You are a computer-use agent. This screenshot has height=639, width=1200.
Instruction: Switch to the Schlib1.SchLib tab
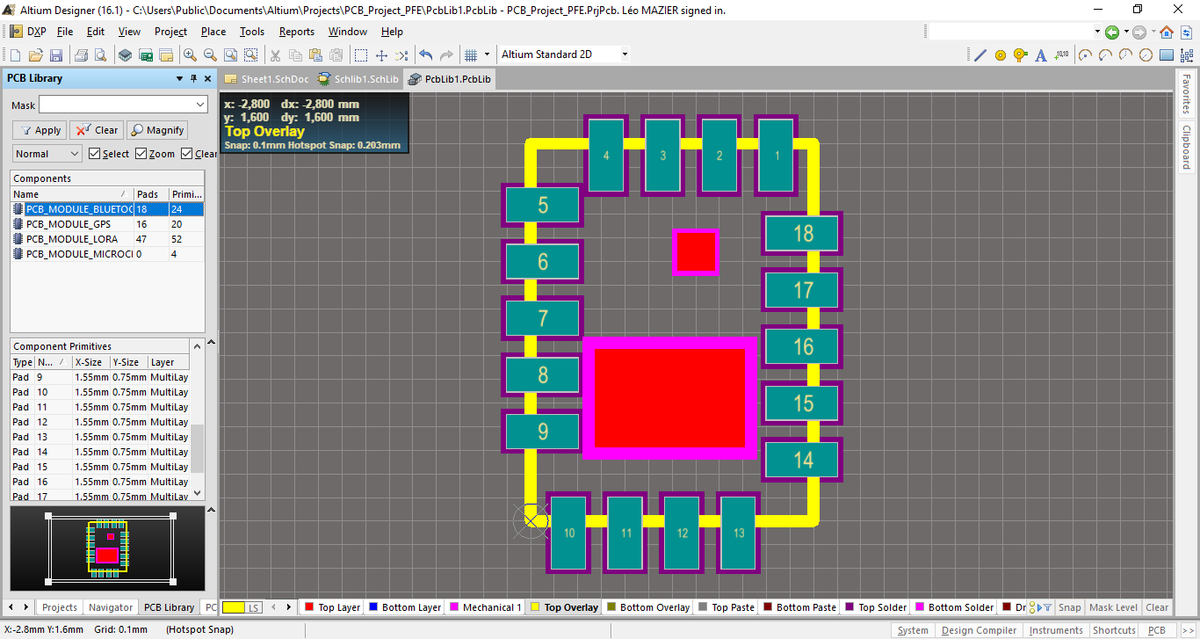pyautogui.click(x=358, y=79)
